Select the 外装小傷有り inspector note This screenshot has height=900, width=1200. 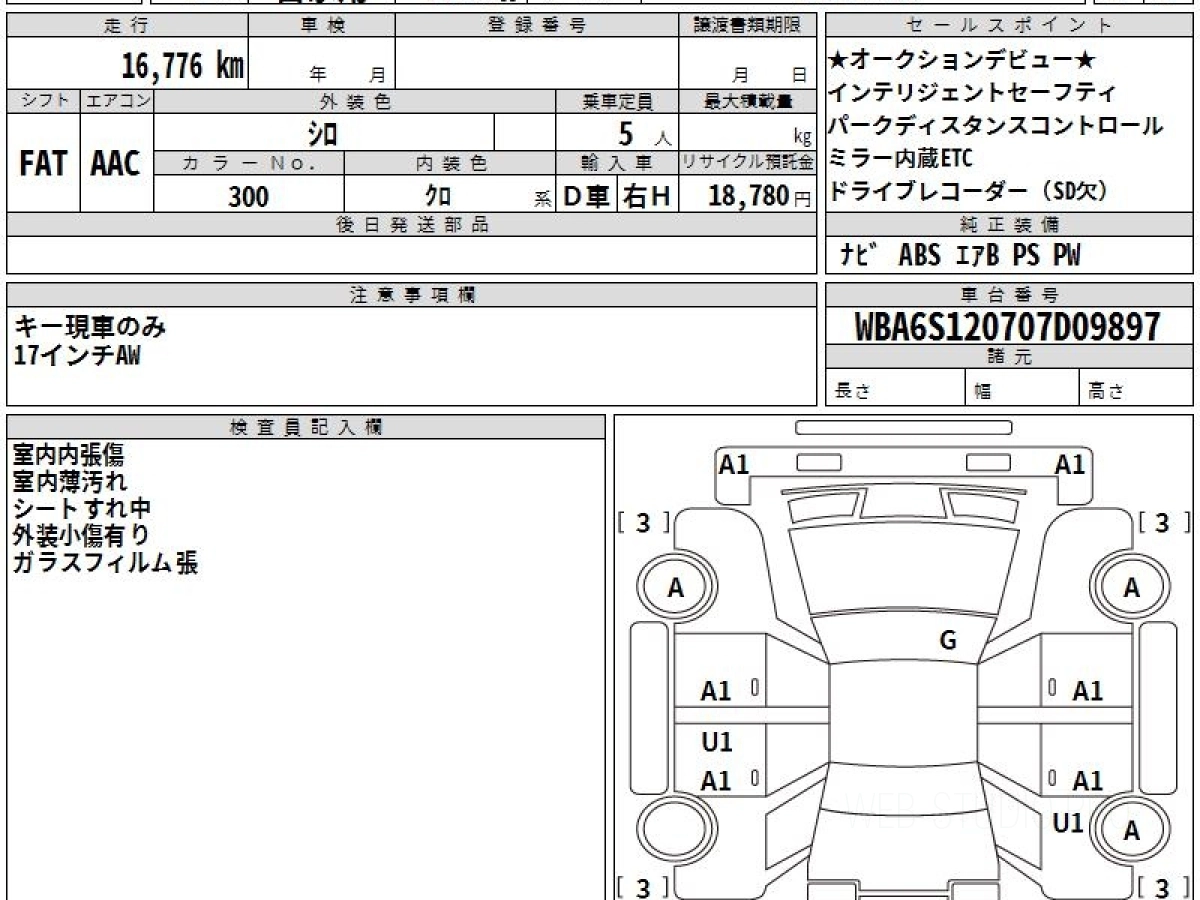click(82, 536)
